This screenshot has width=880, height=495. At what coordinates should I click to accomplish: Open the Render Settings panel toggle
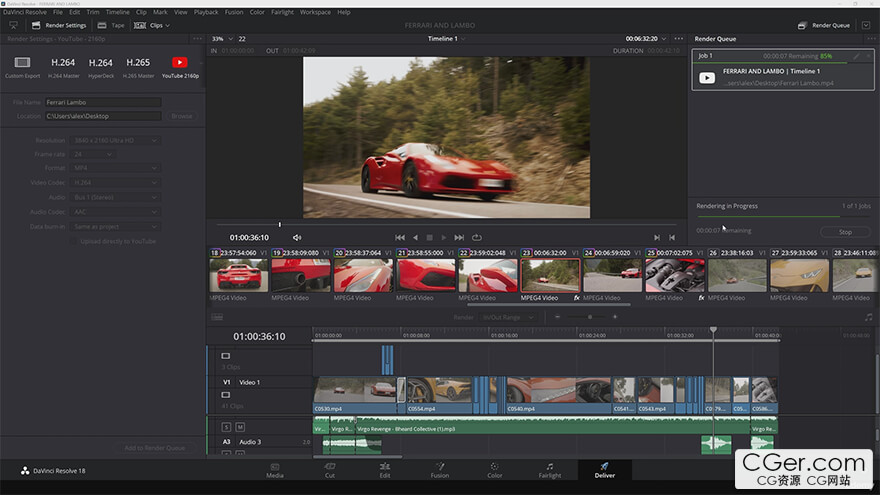(59, 25)
